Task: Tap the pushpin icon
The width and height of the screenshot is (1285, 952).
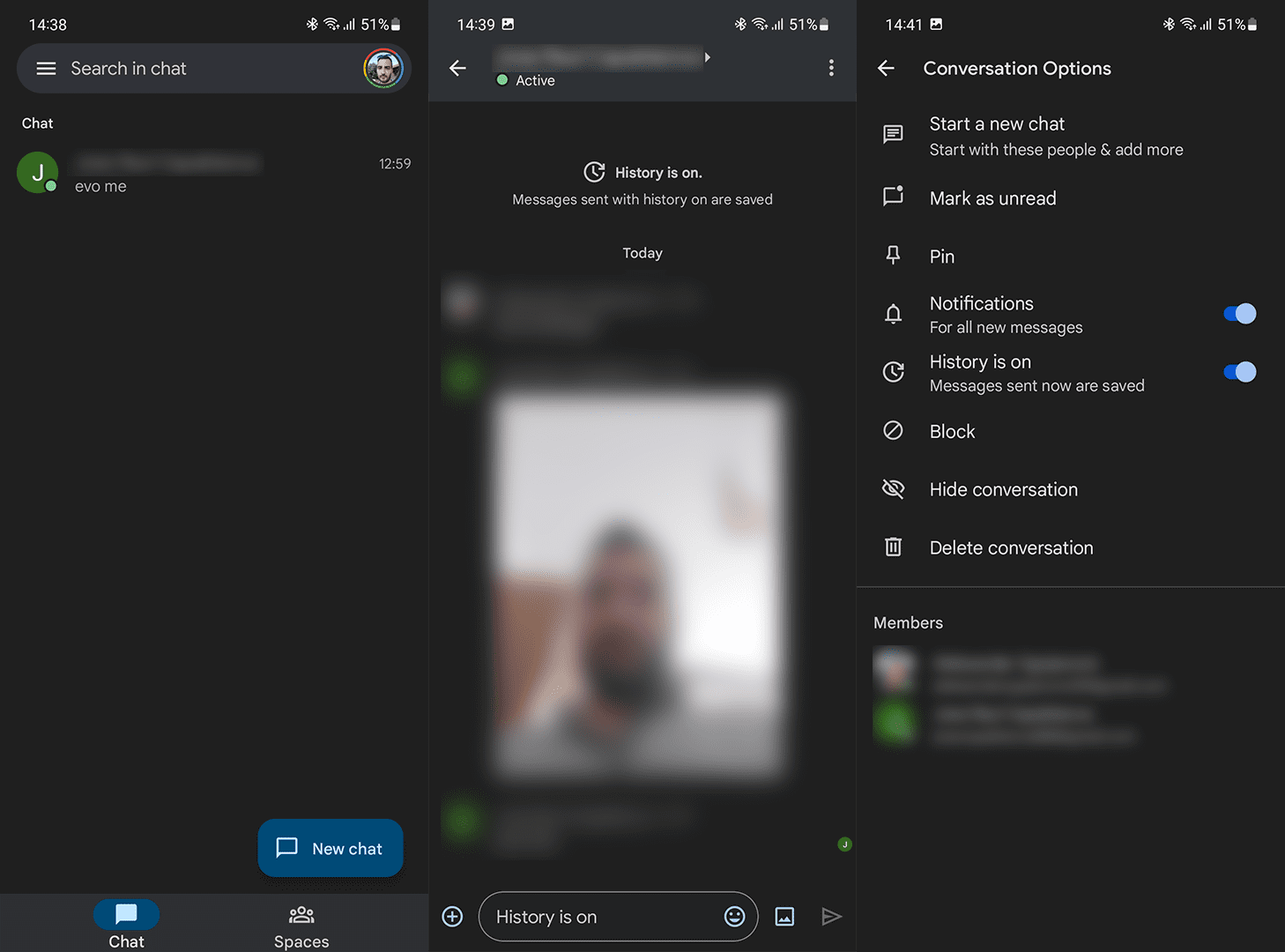Action: point(893,256)
